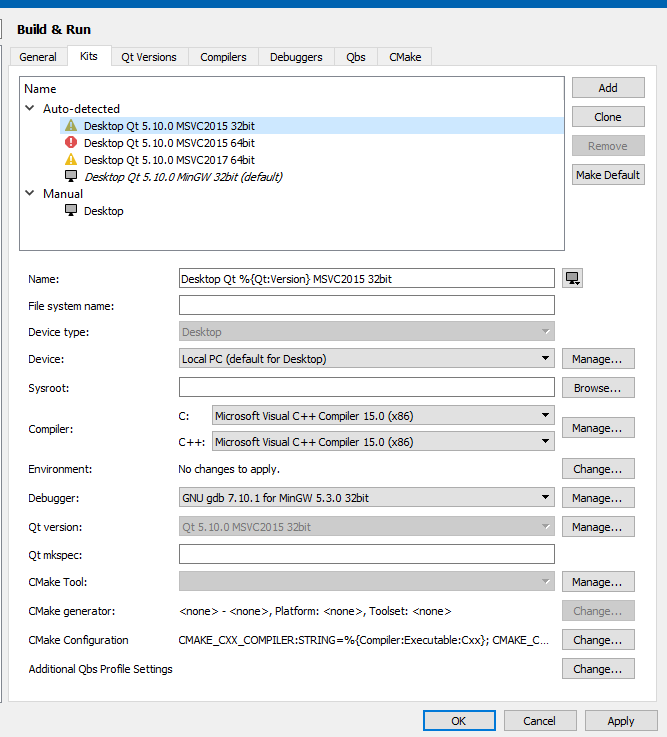Click warning icon of MSVC2015 32bit kit
Screen dimensions: 667x737
click(x=71, y=125)
